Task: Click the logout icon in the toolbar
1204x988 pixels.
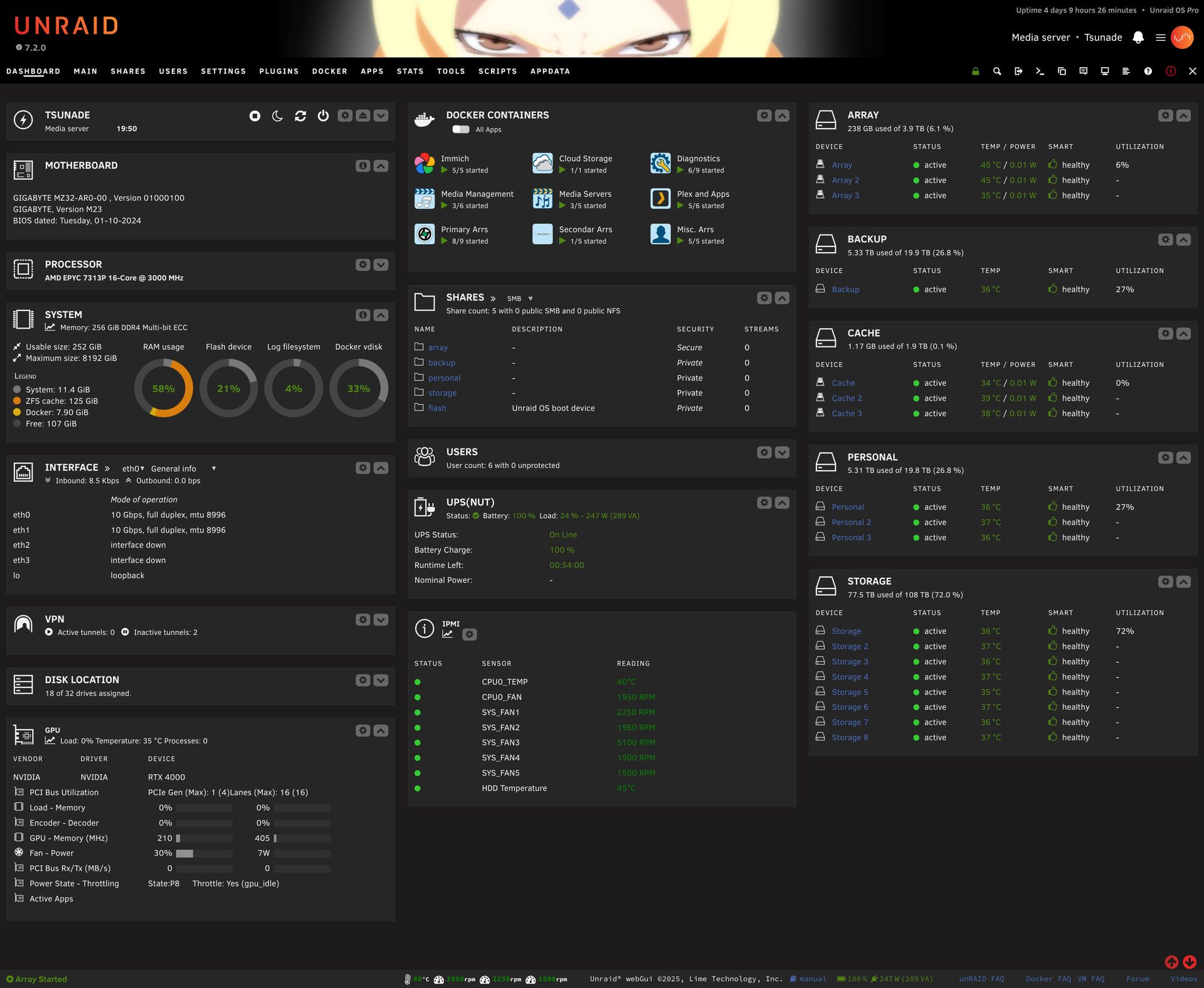Action: pos(1018,72)
